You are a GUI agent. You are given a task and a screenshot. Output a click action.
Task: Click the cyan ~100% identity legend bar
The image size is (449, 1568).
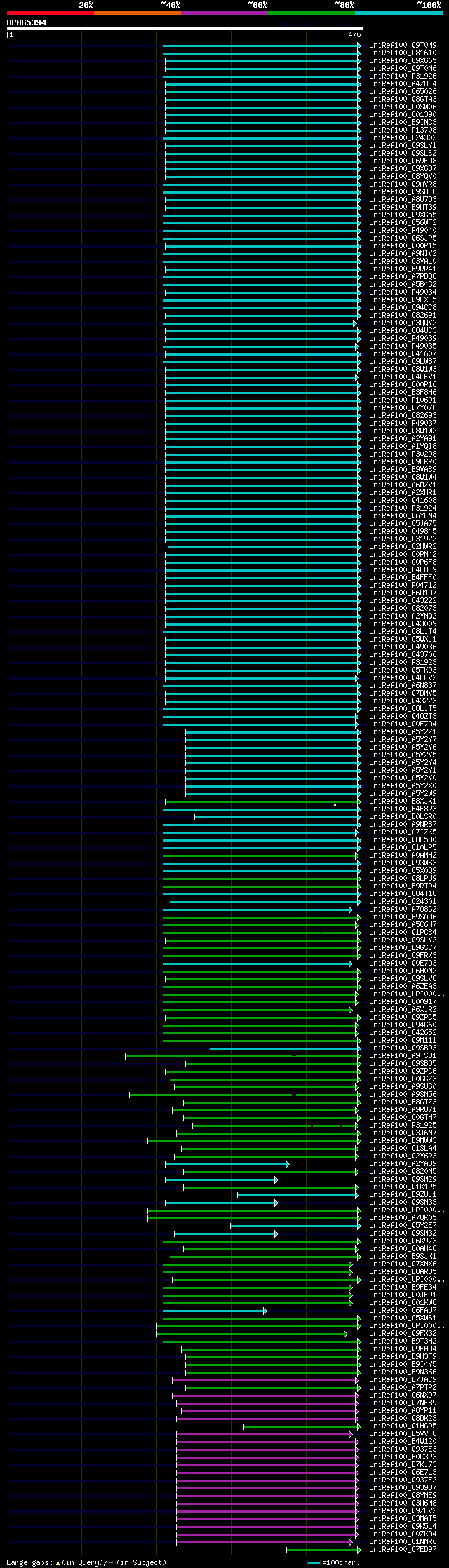tap(398, 12)
